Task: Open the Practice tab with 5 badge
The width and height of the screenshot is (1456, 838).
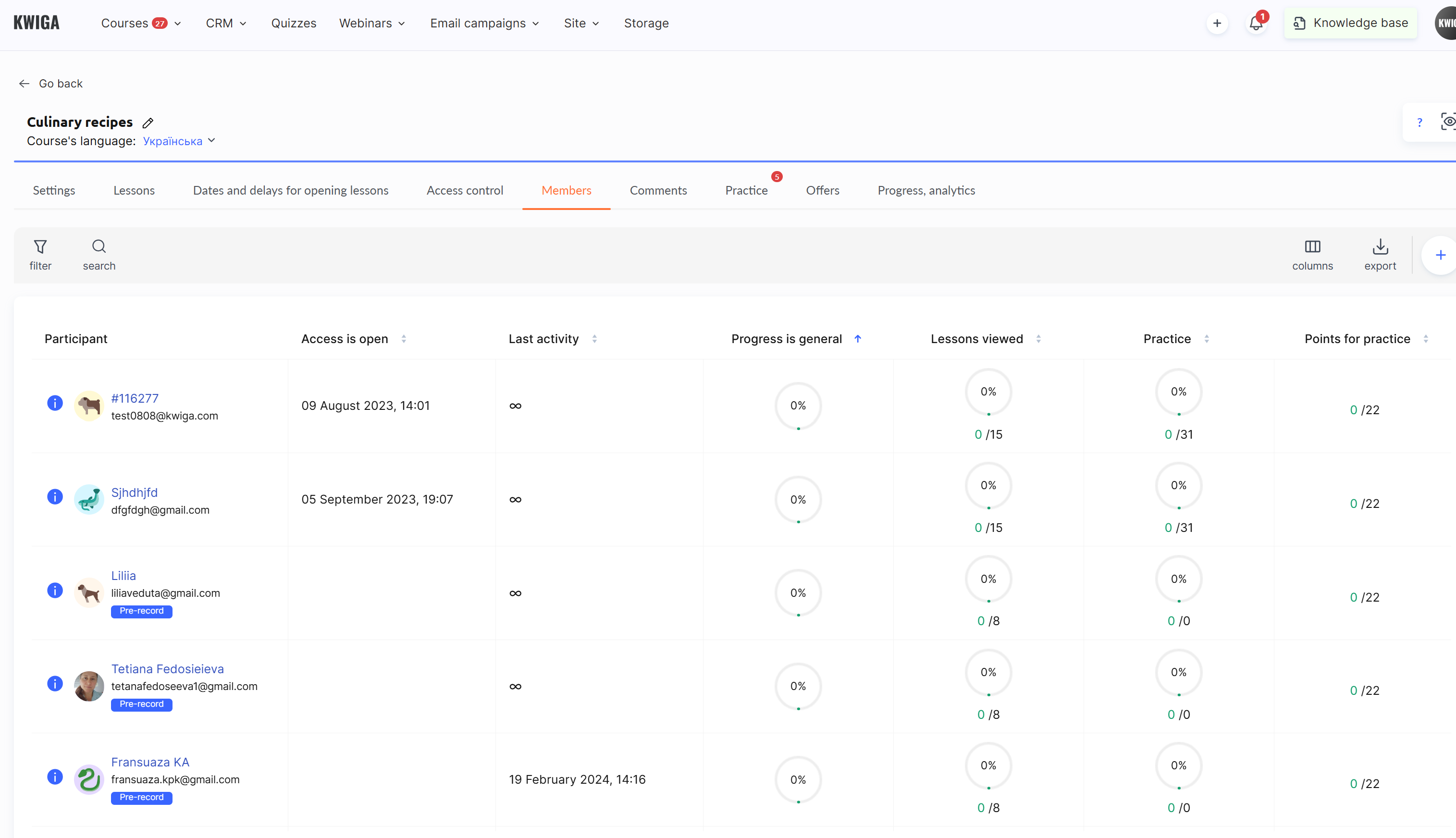Action: (746, 190)
